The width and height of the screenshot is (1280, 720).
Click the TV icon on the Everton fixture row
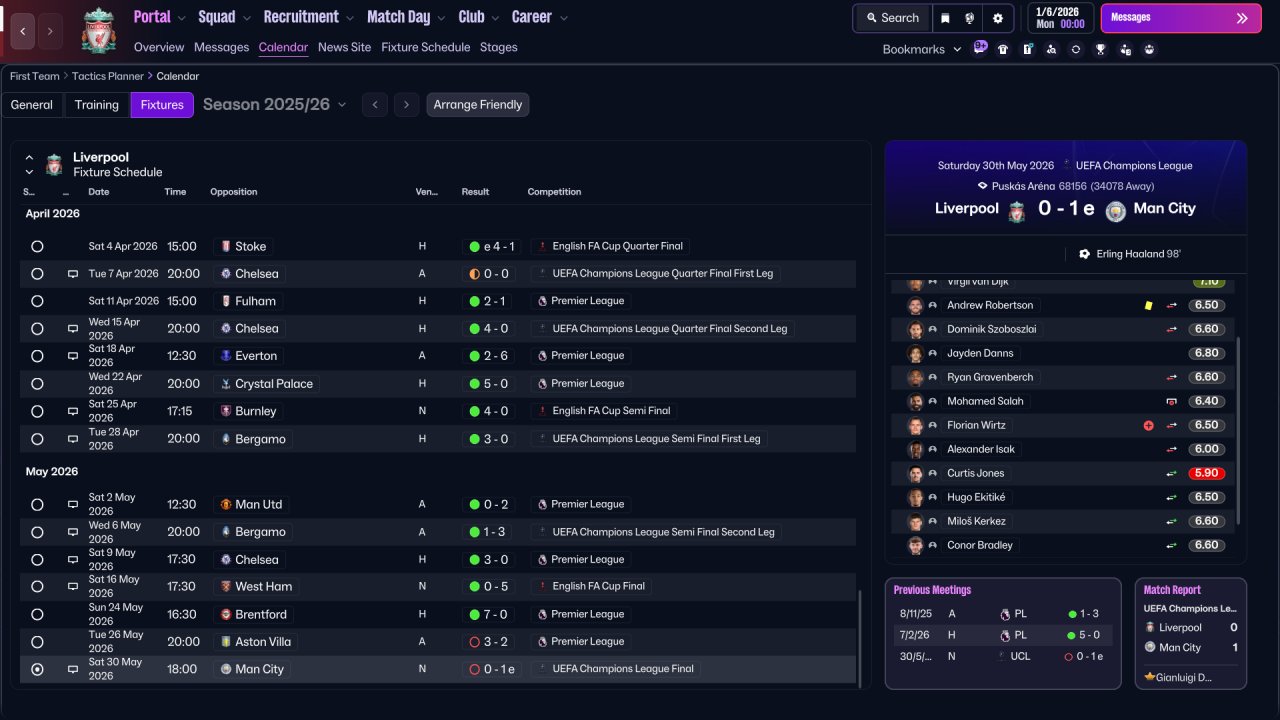pos(72,356)
